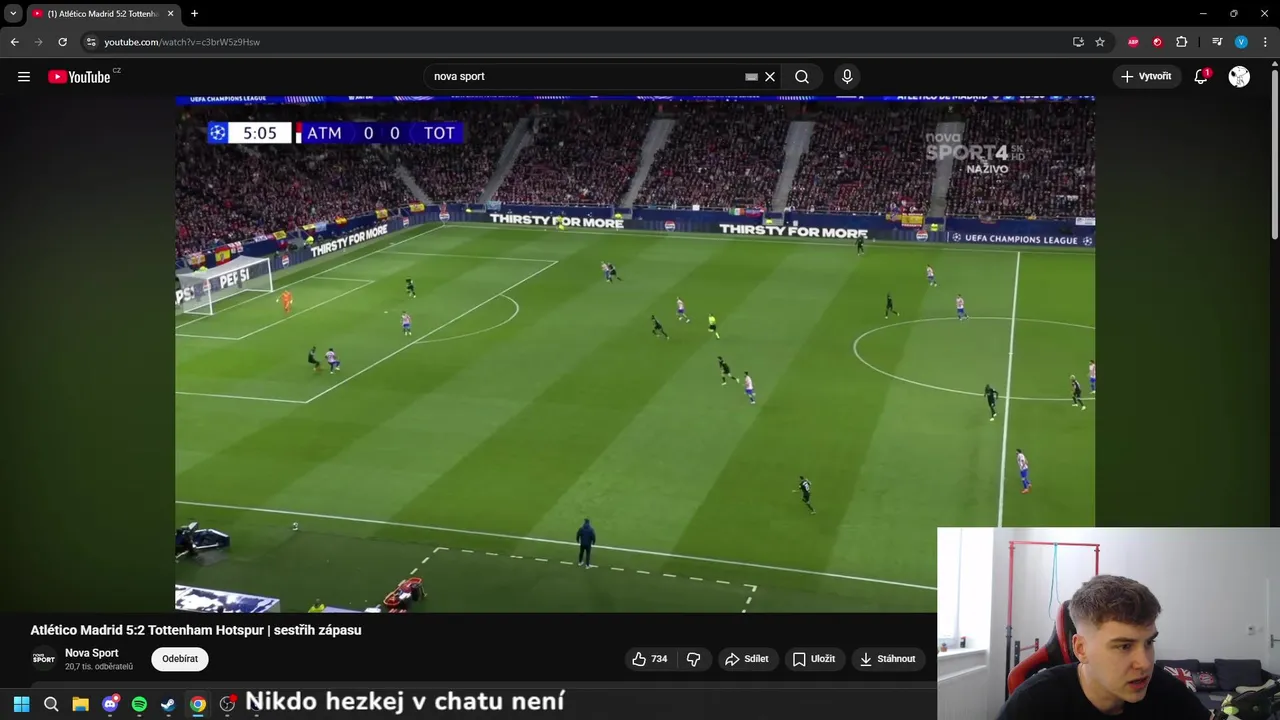
Task: Open Windows taskbar search
Action: [x=51, y=704]
